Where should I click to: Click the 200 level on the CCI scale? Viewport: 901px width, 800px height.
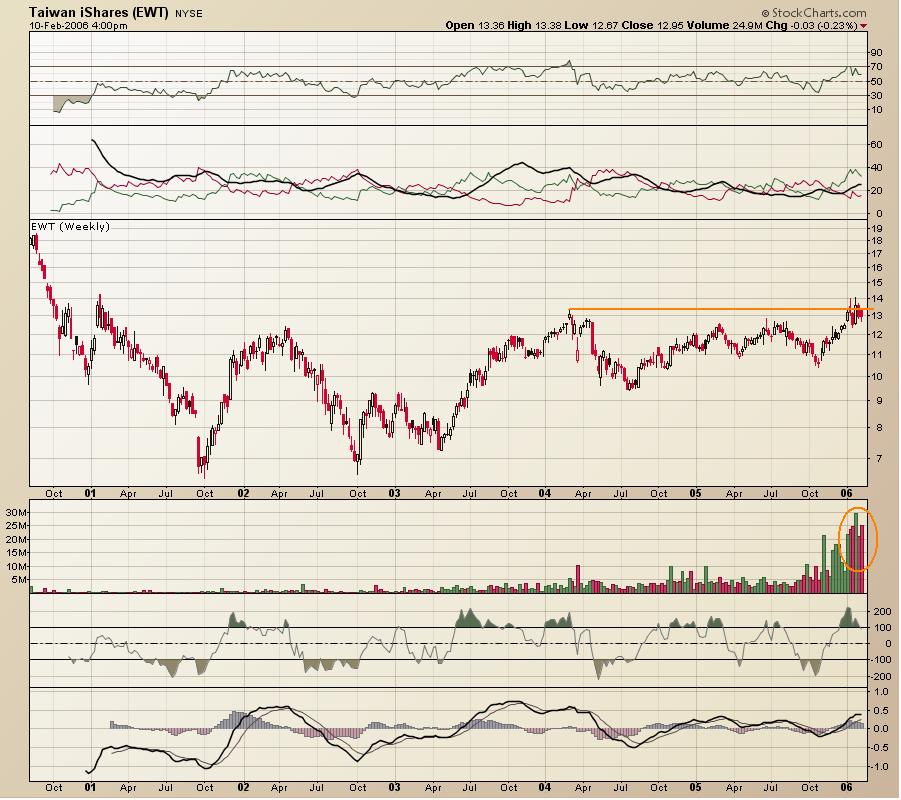(883, 612)
